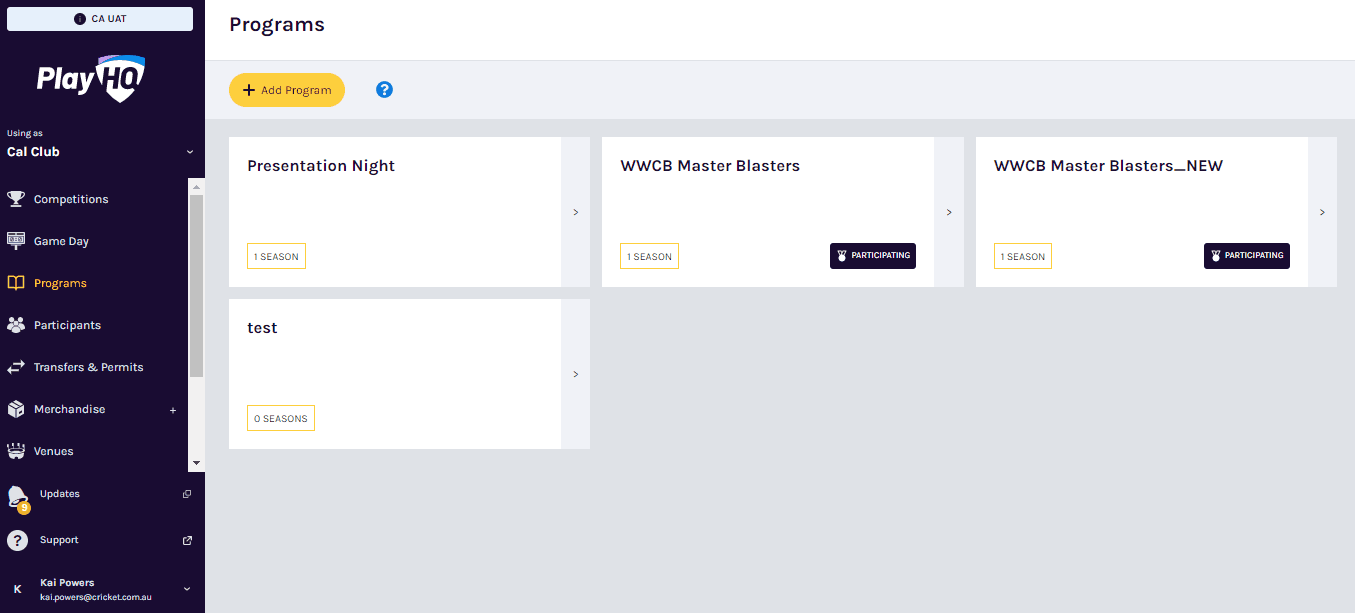1355x613 pixels.
Task: Click 1 SEASON tag on Presentation Night
Action: pyautogui.click(x=276, y=256)
